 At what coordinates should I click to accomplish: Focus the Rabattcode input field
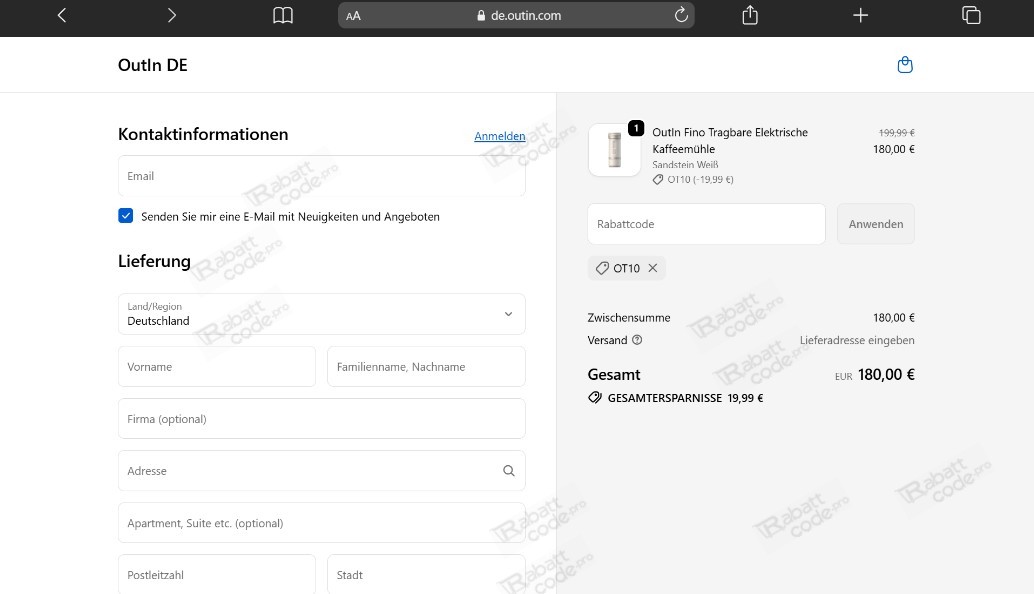(706, 224)
